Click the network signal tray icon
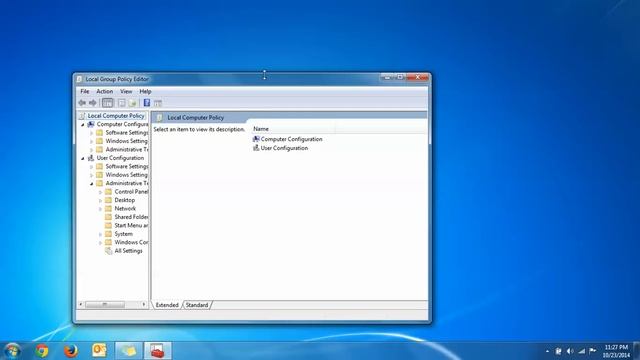Viewport: 640px width, 360px height. (x=582, y=351)
